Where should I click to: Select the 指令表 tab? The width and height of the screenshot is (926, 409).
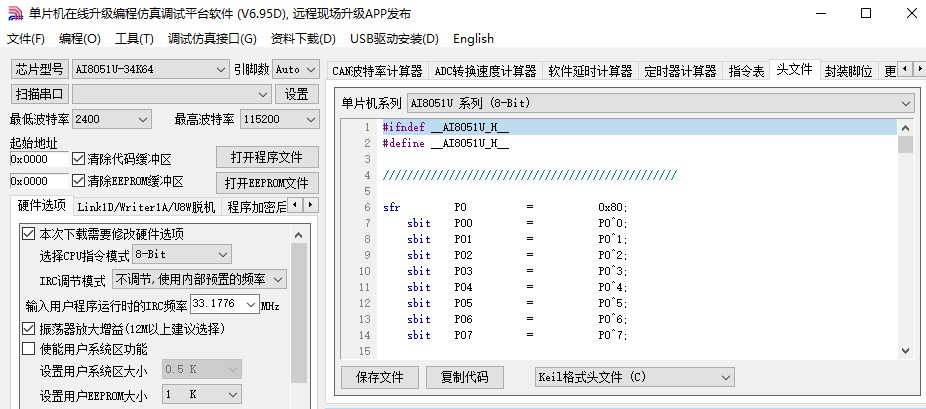pyautogui.click(x=746, y=71)
